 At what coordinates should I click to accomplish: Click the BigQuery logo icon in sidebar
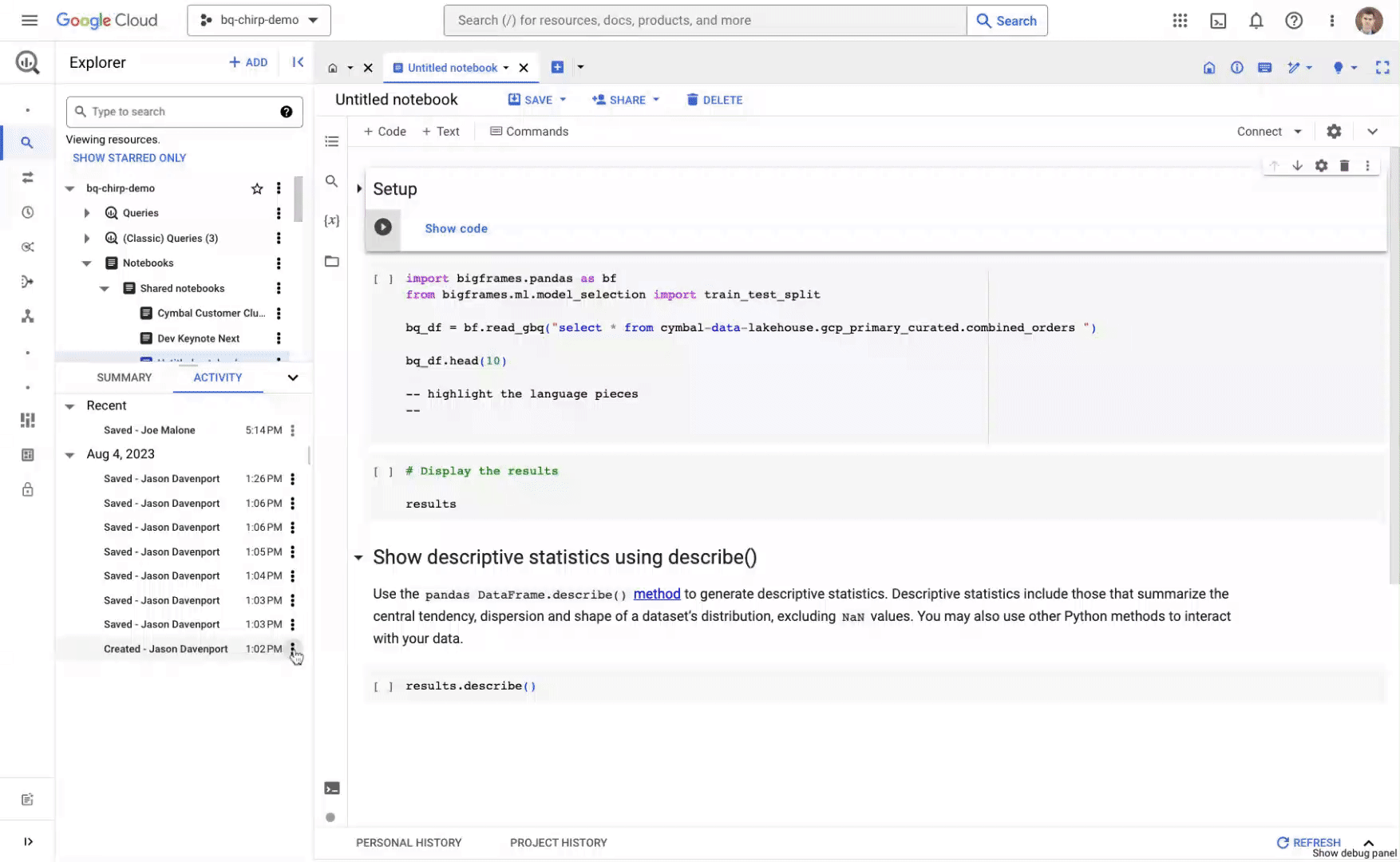[27, 62]
